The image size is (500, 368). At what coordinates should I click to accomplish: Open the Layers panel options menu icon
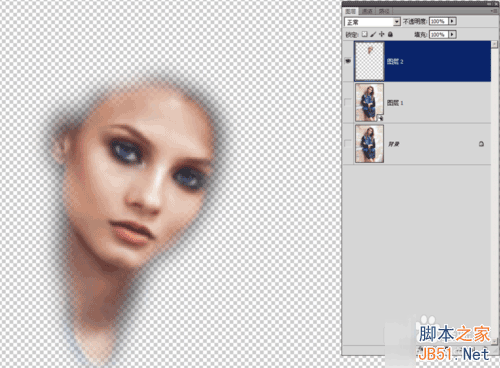point(495,11)
